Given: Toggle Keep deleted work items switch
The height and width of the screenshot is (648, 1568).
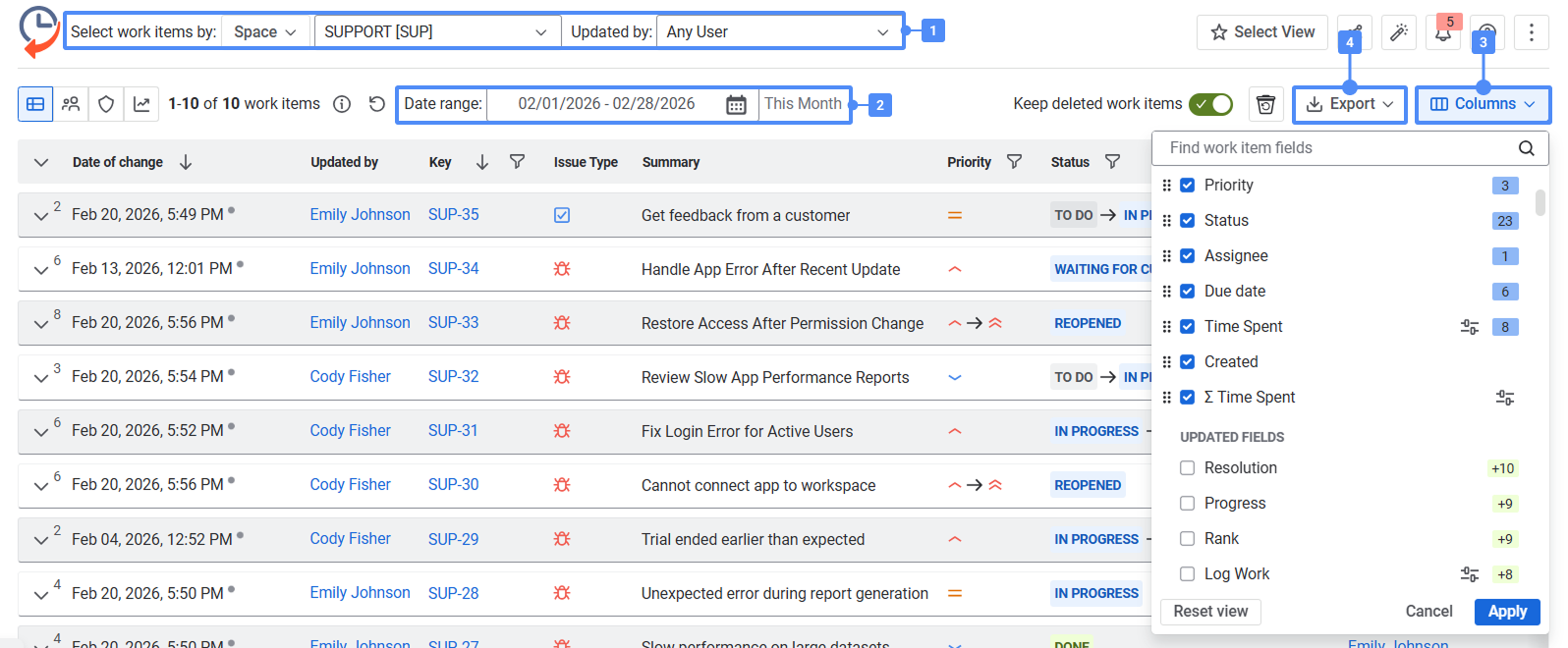Looking at the screenshot, I should pos(1210,104).
